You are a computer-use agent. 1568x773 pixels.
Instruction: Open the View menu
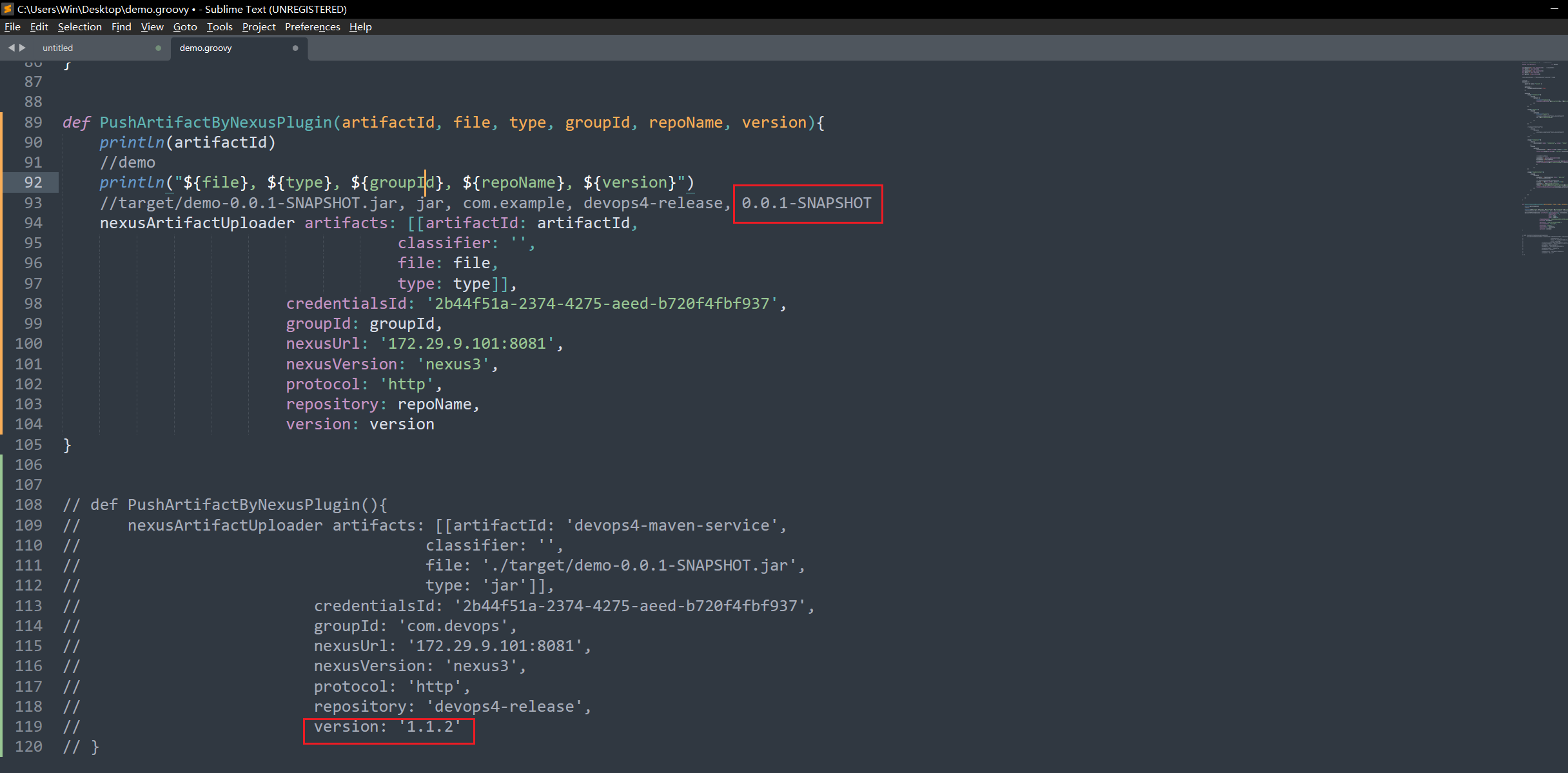(152, 26)
